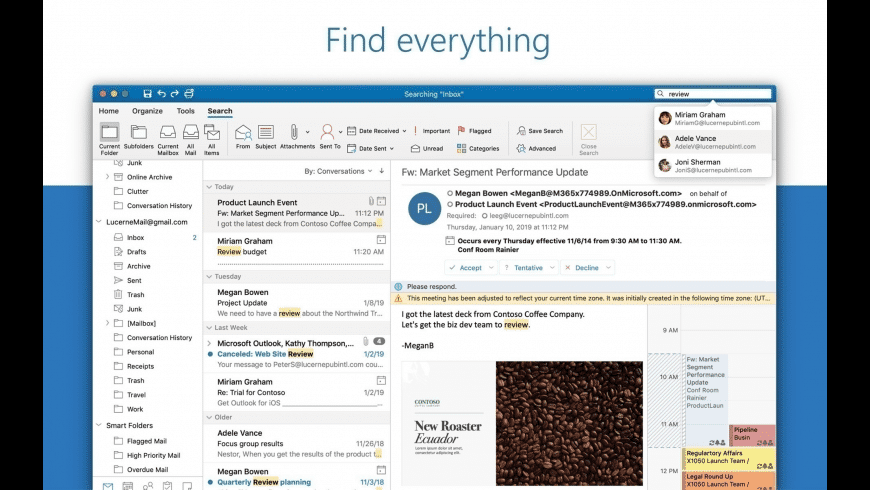This screenshot has height=490, width=870.
Task: Collapse the Today group
Action: coord(209,187)
